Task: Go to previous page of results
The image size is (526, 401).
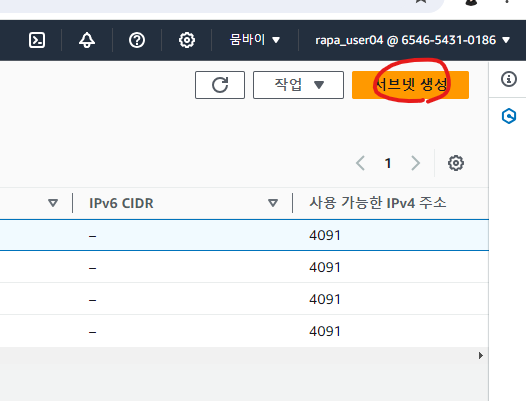Action: (x=361, y=163)
